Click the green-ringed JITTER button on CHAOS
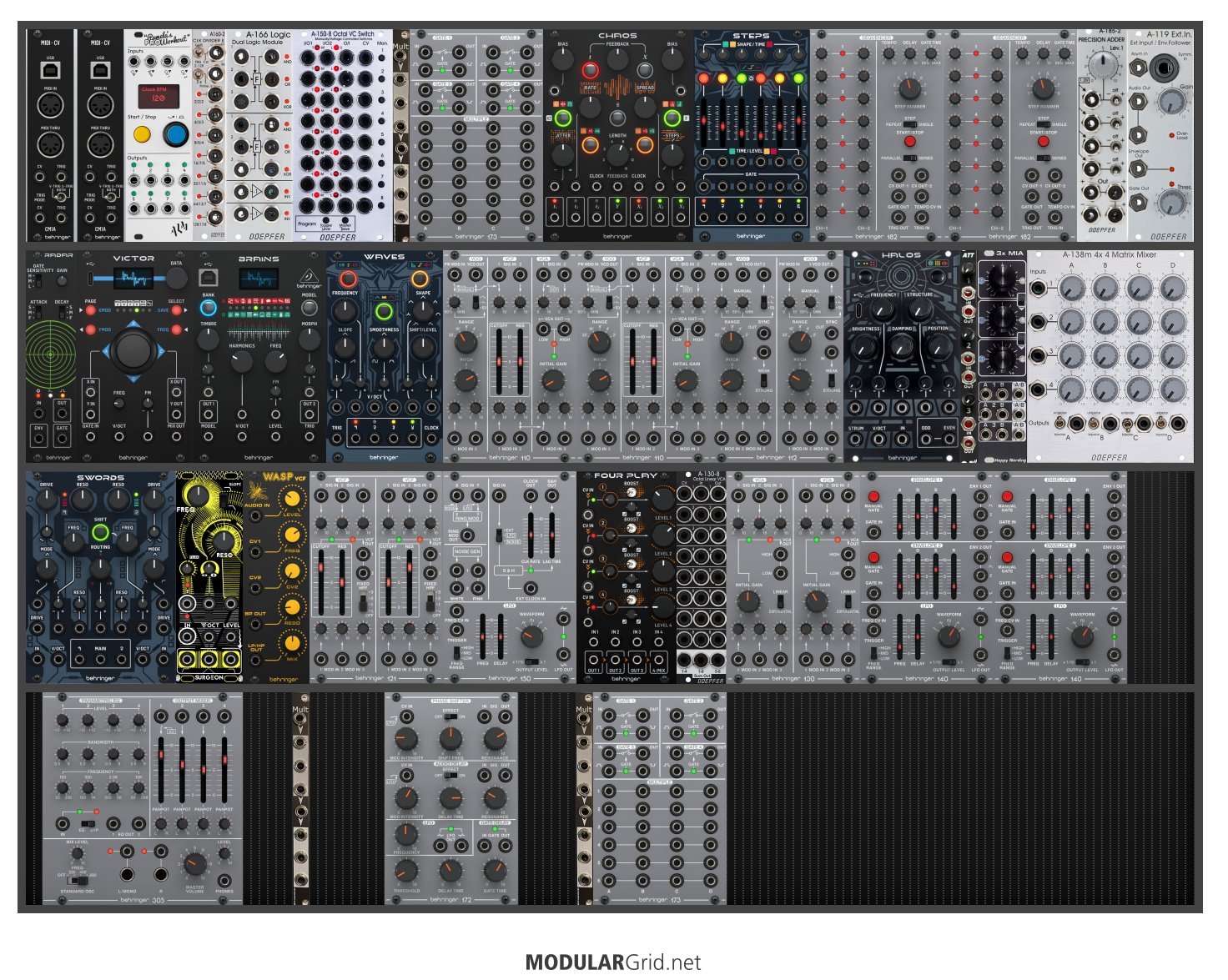Viewport: 1228px width, 980px height. click(563, 118)
